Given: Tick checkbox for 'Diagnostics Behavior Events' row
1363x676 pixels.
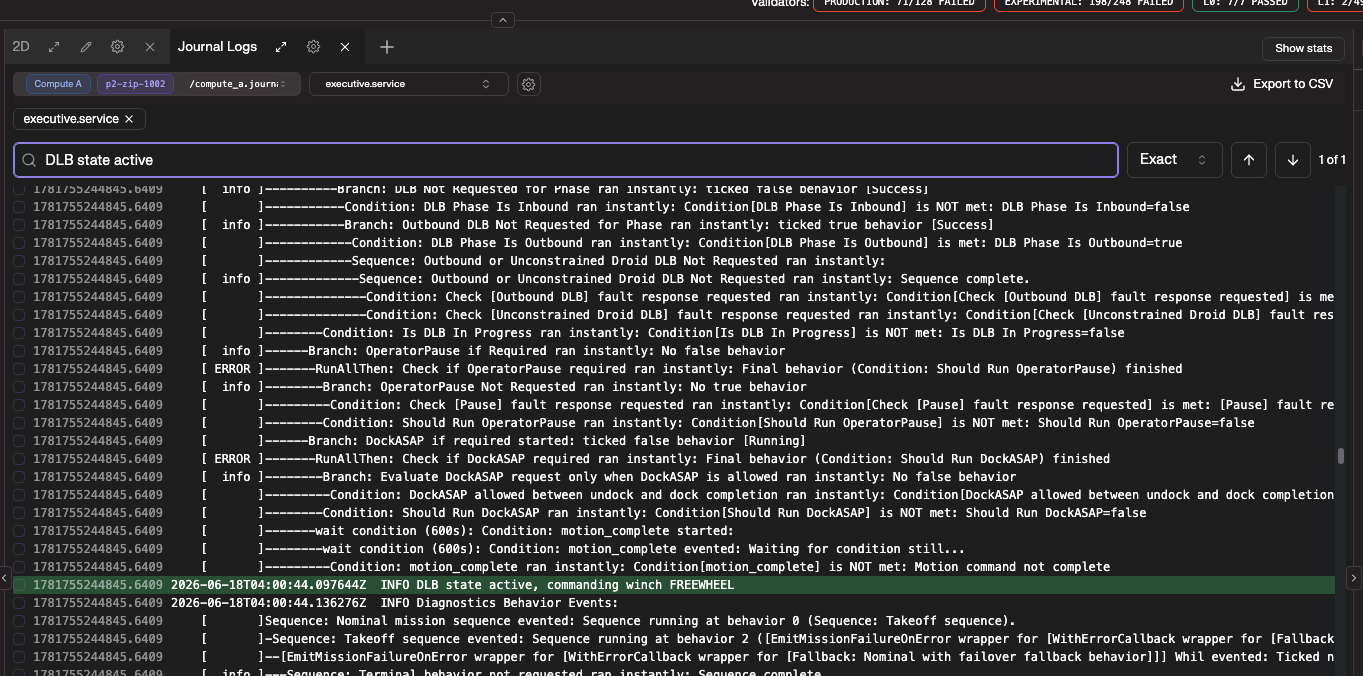Looking at the screenshot, I should 19,603.
